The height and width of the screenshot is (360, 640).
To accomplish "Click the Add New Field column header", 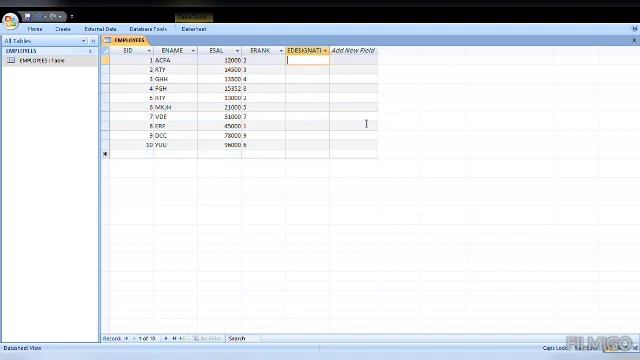I will [x=353, y=51].
